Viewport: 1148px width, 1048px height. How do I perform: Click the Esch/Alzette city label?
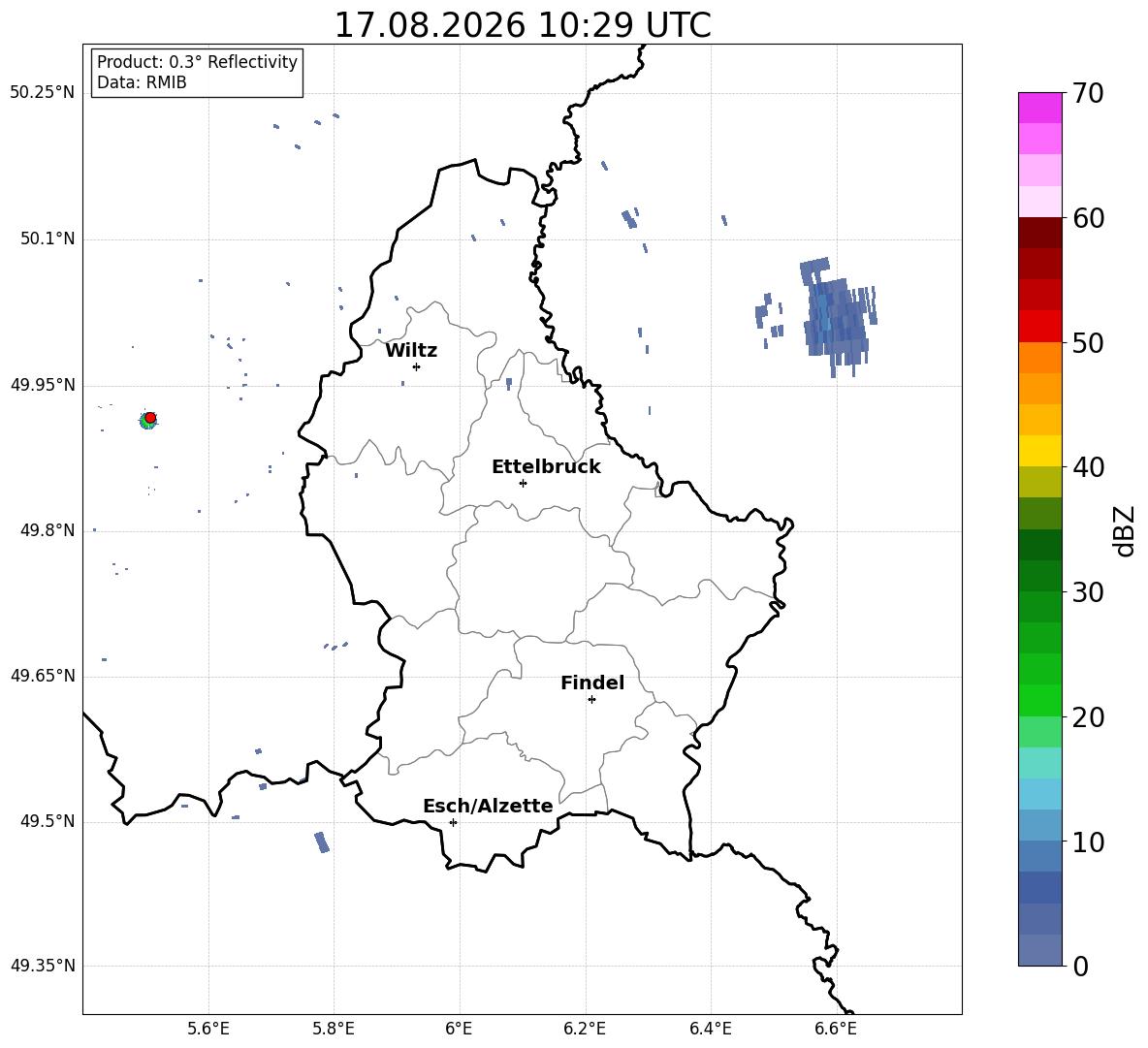point(488,806)
